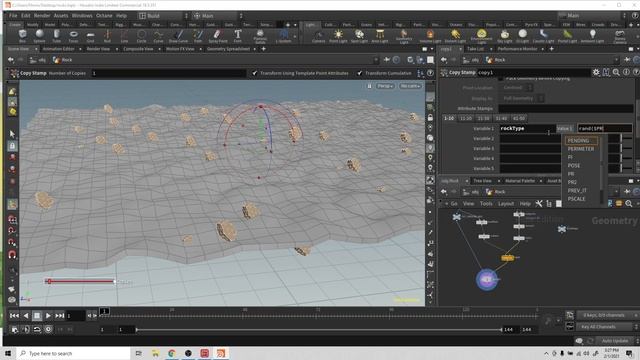Open the Render menu

(42, 16)
